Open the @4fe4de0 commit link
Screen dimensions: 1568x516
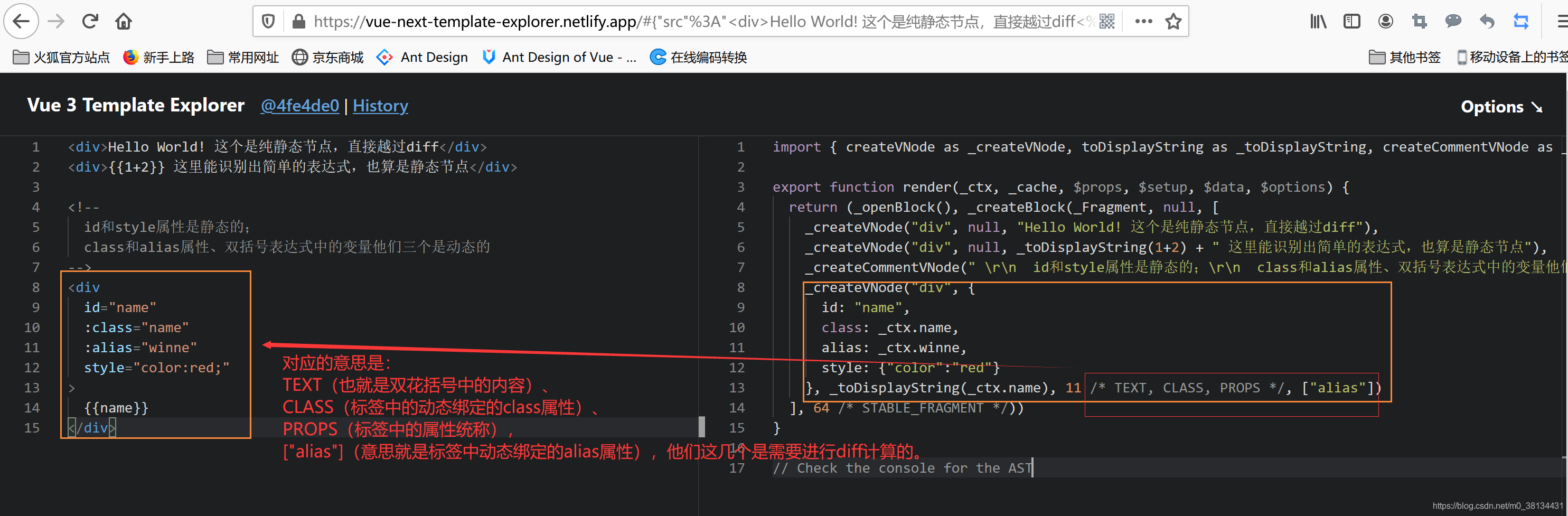pos(299,106)
